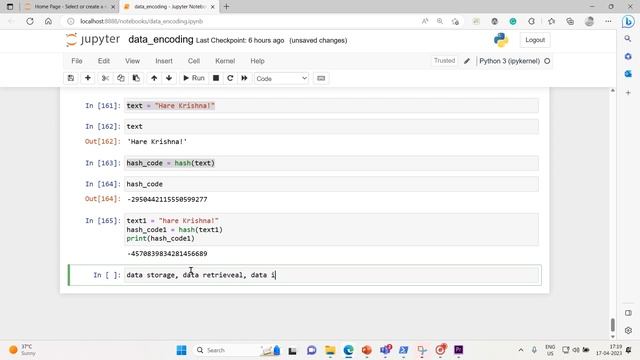Refresh the browser page
Image resolution: width=640 pixels, height=360 pixels.
[x=30, y=21]
